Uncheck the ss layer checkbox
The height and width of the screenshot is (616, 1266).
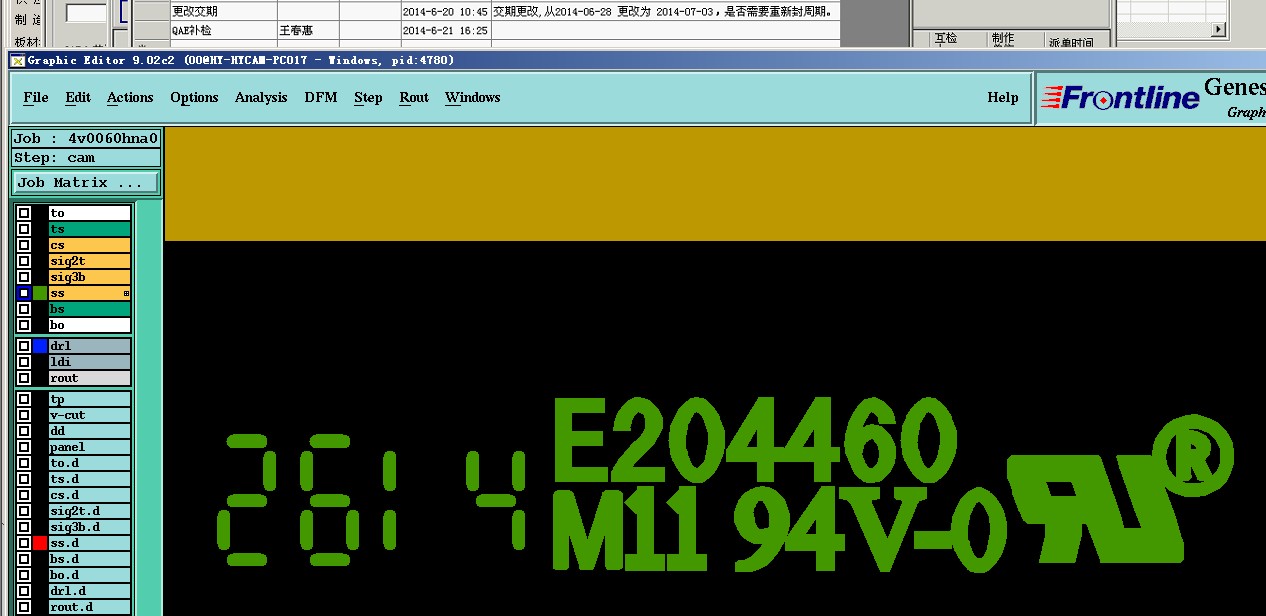coord(24,293)
